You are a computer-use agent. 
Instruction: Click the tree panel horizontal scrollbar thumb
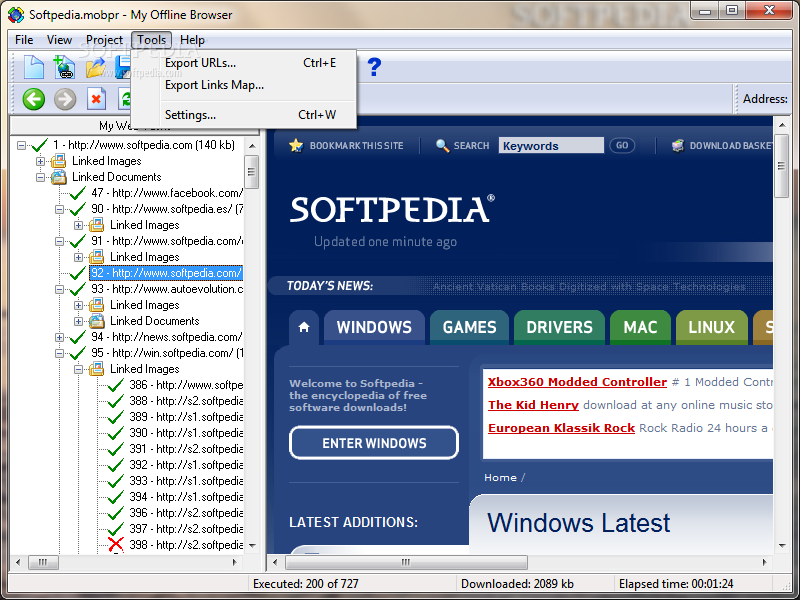[43, 562]
